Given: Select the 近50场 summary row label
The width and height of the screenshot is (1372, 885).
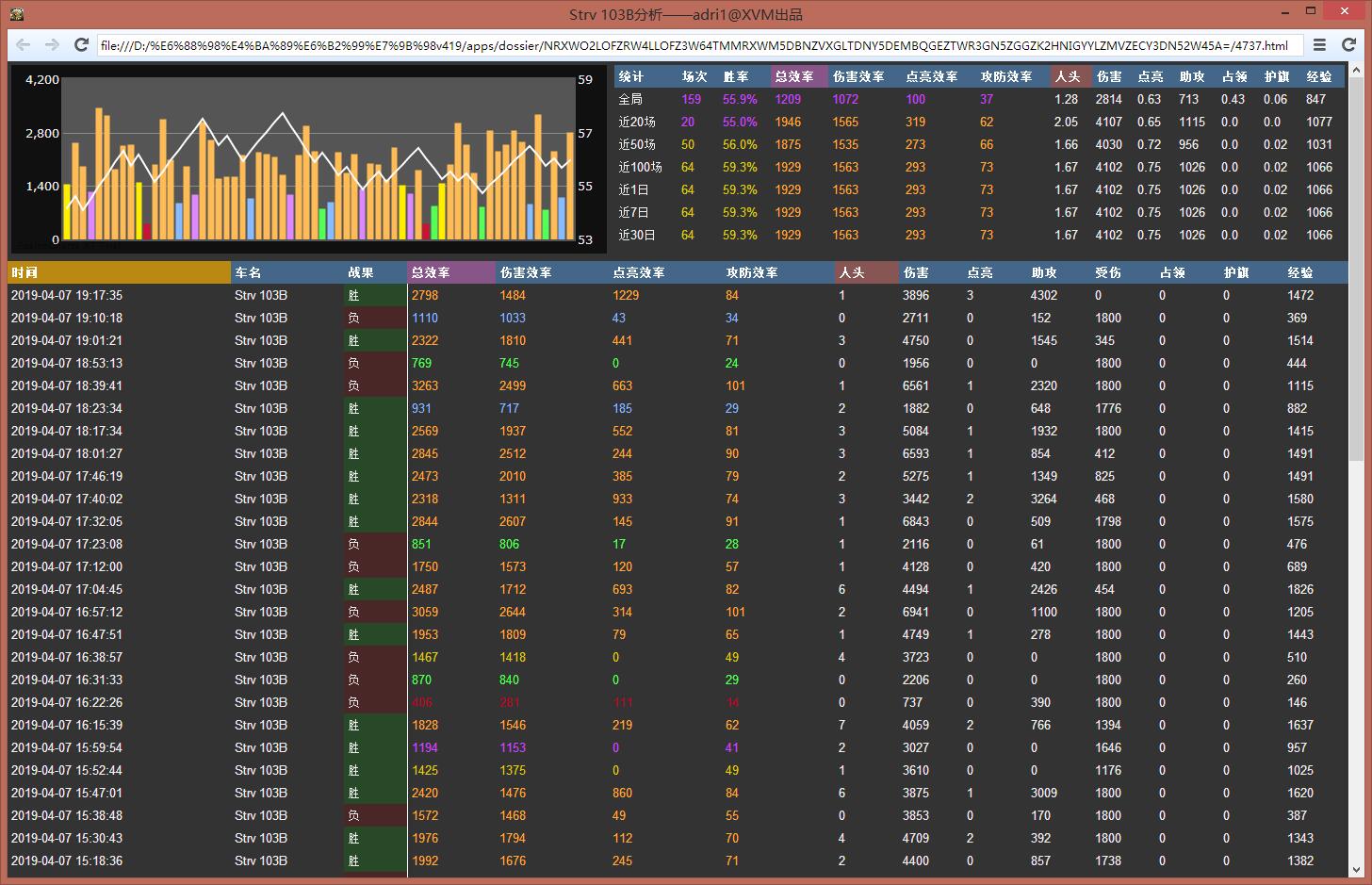Looking at the screenshot, I should pyautogui.click(x=637, y=144).
